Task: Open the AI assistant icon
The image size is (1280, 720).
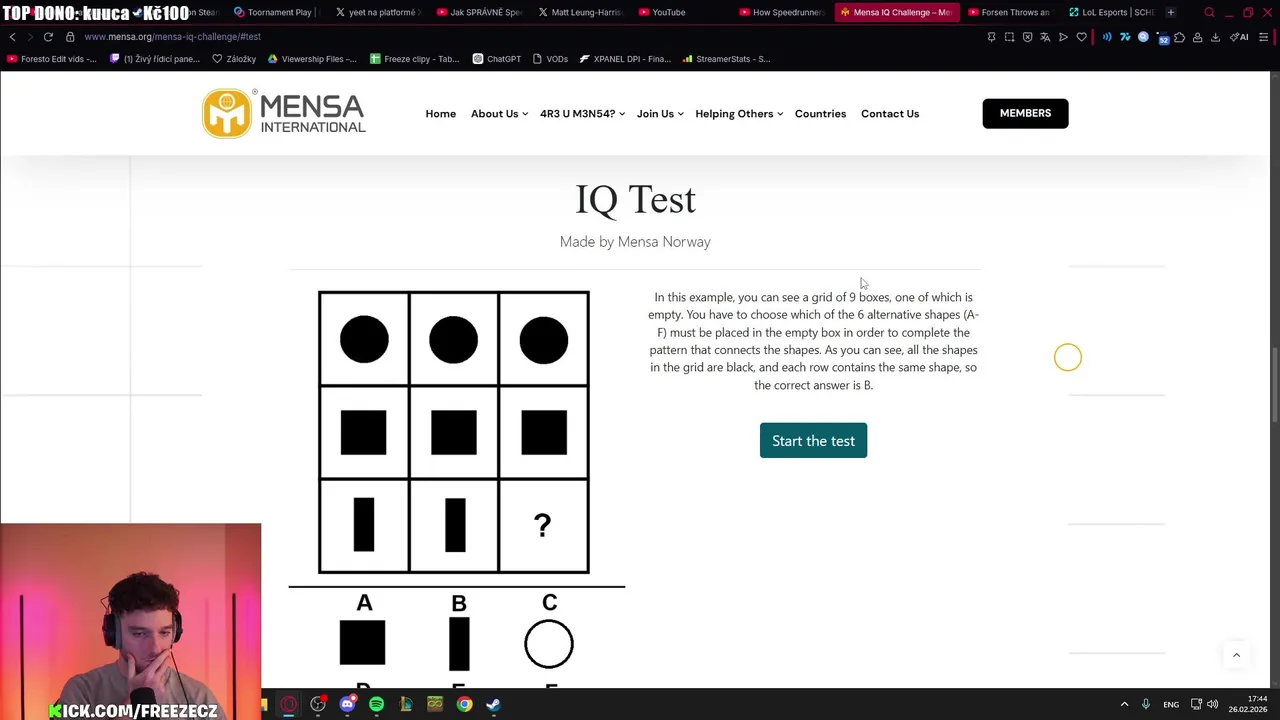Action: click(x=1238, y=37)
